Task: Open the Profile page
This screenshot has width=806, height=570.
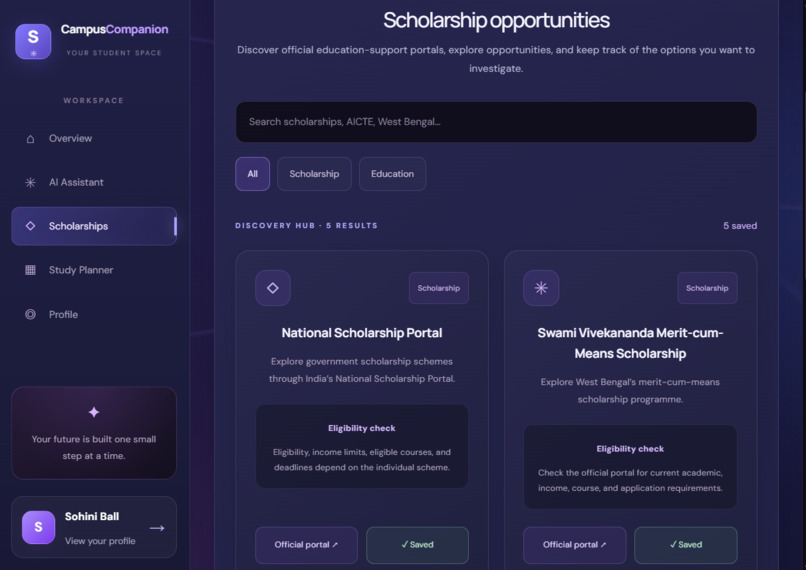Action: click(x=94, y=314)
